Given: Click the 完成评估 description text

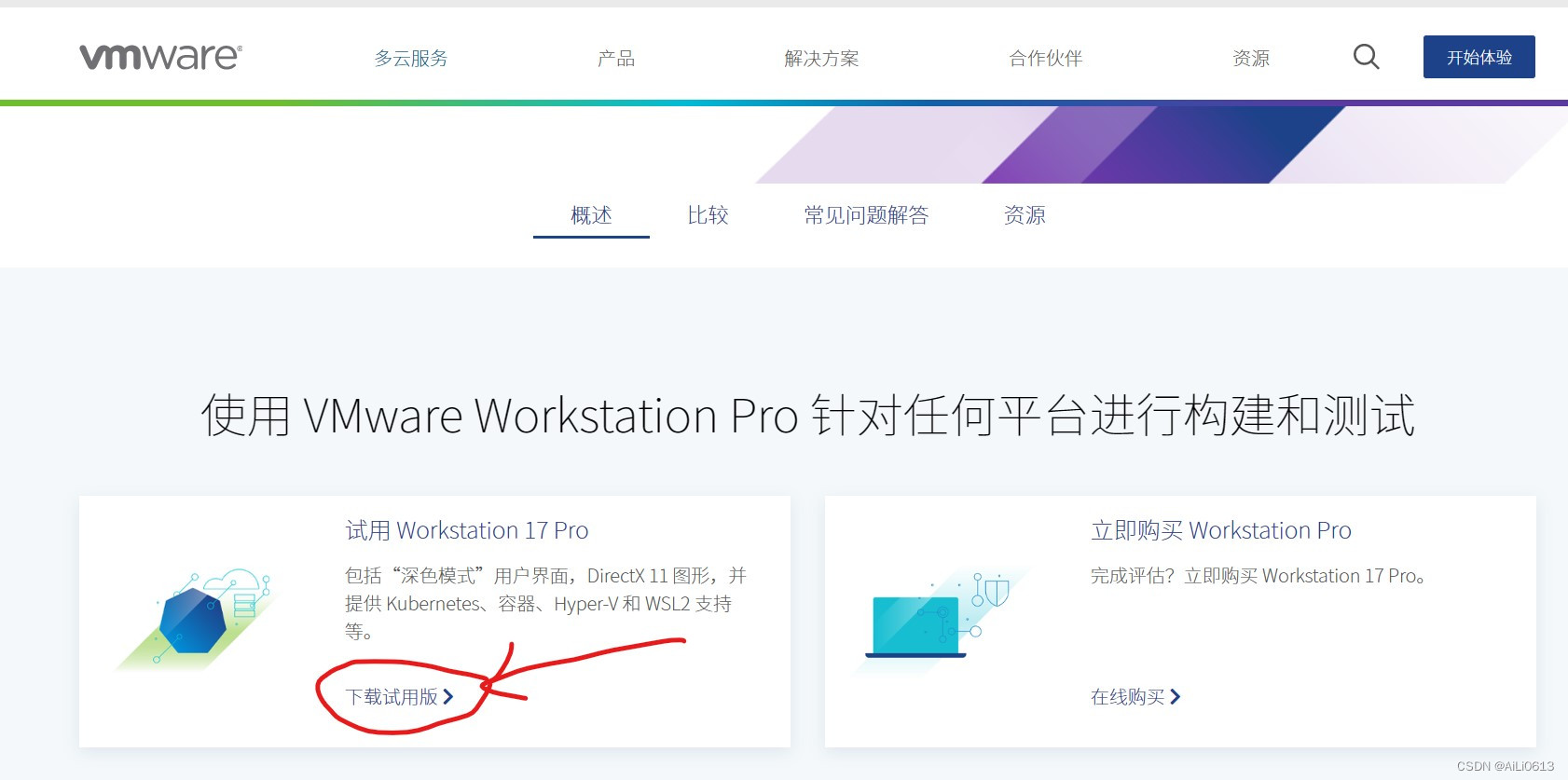Looking at the screenshot, I should click(x=1258, y=576).
